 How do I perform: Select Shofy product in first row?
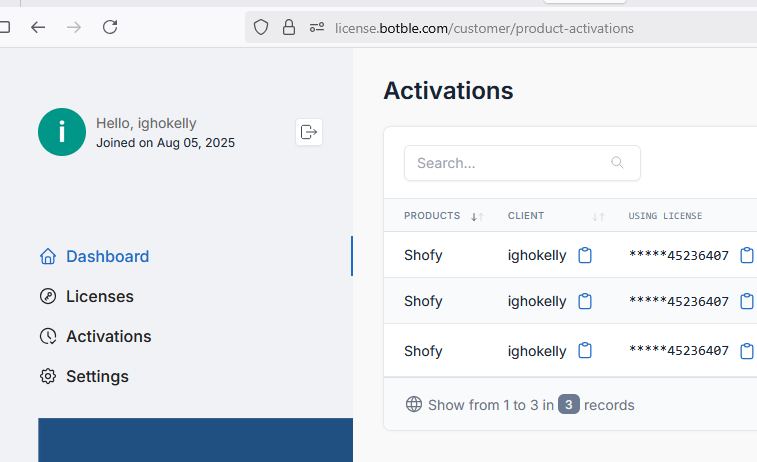click(x=423, y=255)
